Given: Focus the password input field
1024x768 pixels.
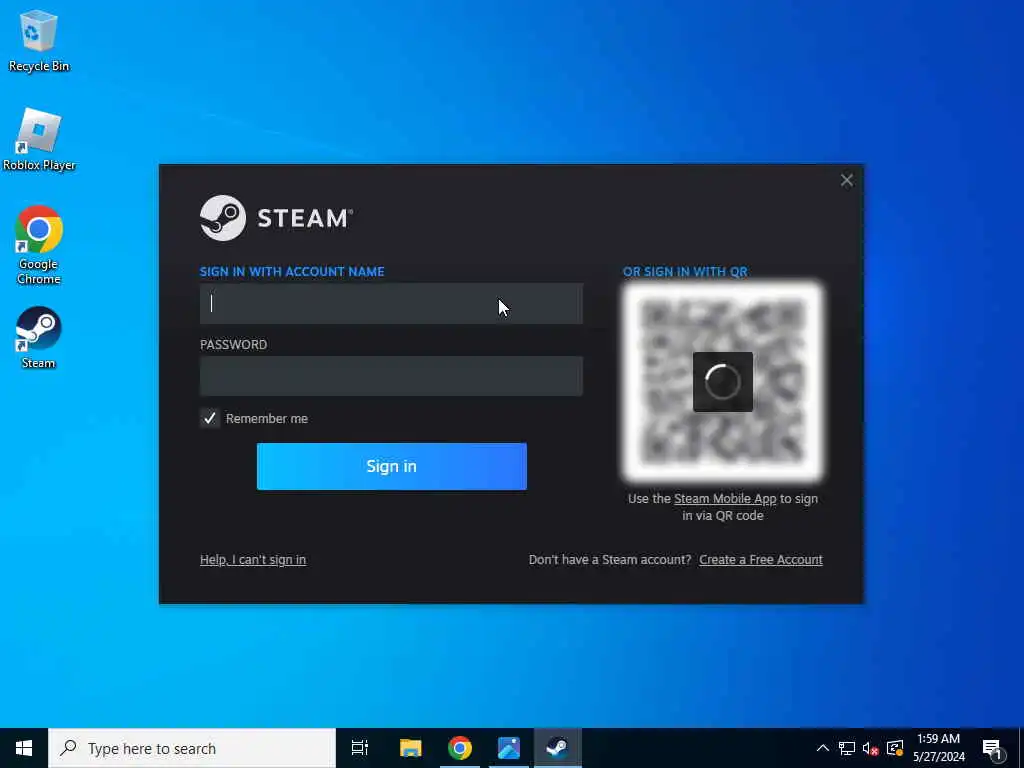Looking at the screenshot, I should pos(391,376).
